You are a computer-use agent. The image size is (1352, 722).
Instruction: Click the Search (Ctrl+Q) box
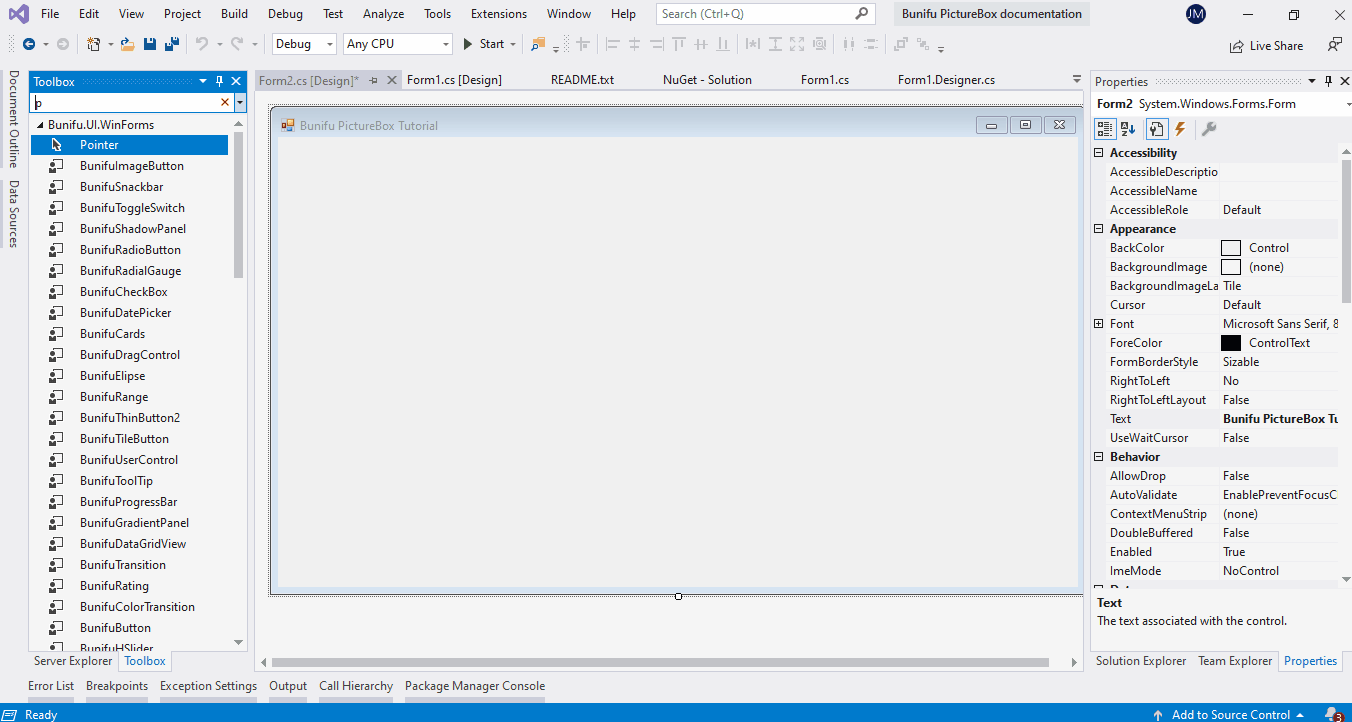pos(766,14)
